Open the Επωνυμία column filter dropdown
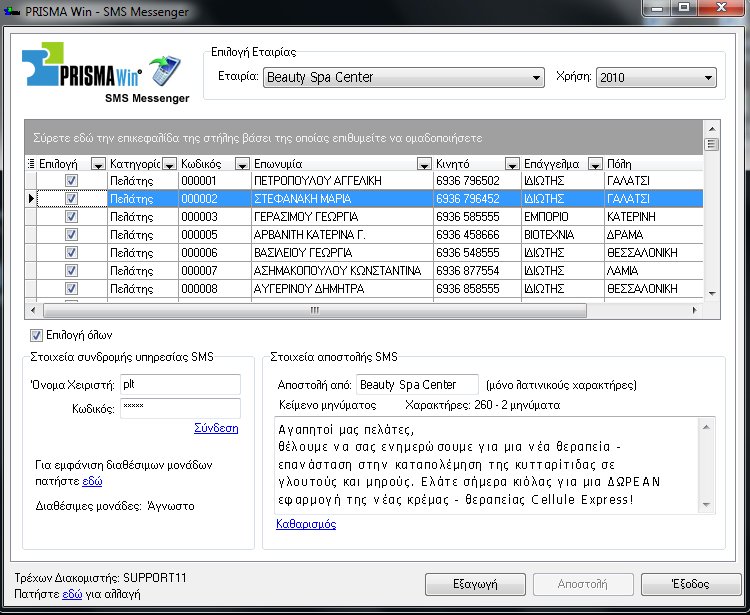The height and width of the screenshot is (615, 750). pyautogui.click(x=424, y=165)
